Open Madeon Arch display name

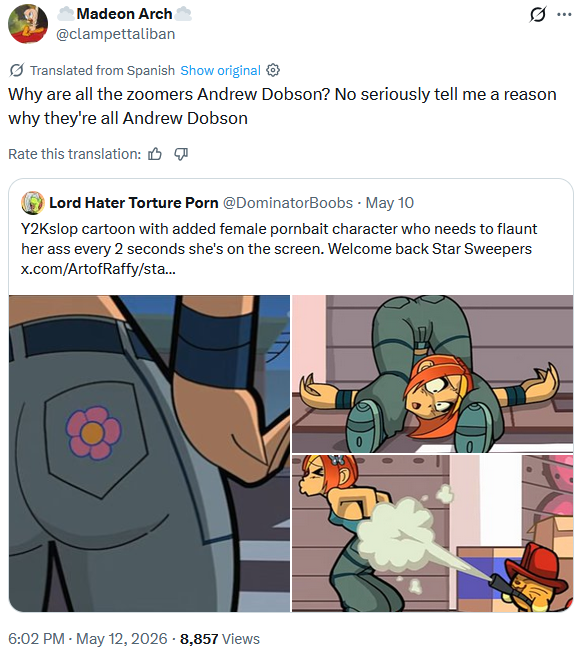click(124, 14)
